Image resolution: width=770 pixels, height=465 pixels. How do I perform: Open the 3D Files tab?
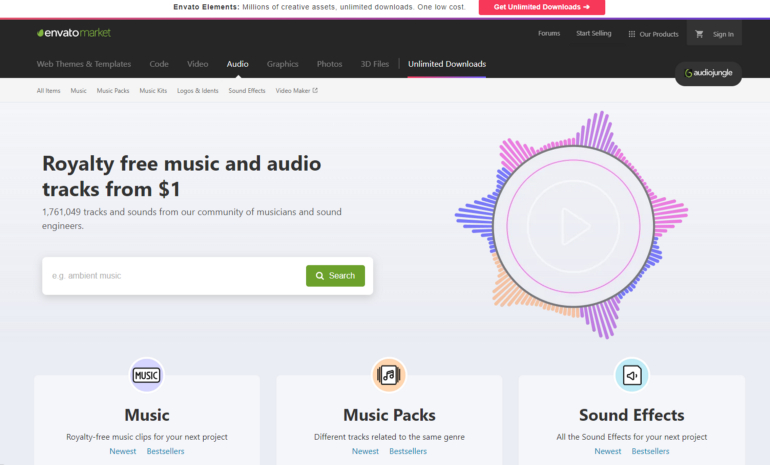[375, 64]
